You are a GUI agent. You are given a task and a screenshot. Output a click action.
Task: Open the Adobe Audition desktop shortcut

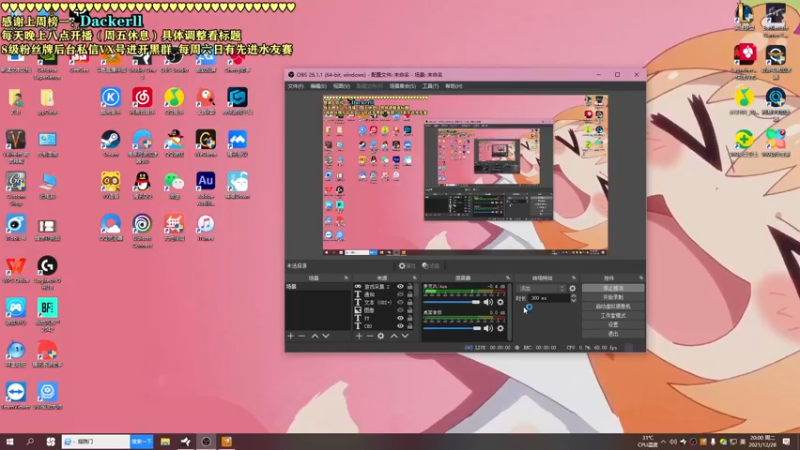[206, 188]
